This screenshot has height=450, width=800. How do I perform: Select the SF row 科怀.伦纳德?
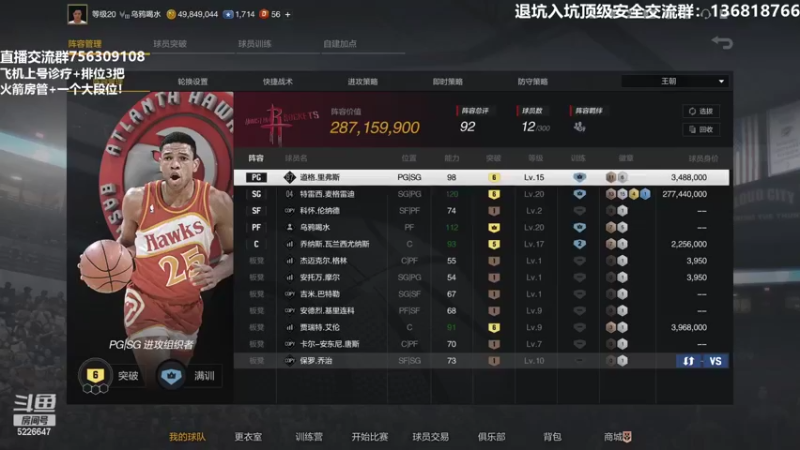click(481, 211)
